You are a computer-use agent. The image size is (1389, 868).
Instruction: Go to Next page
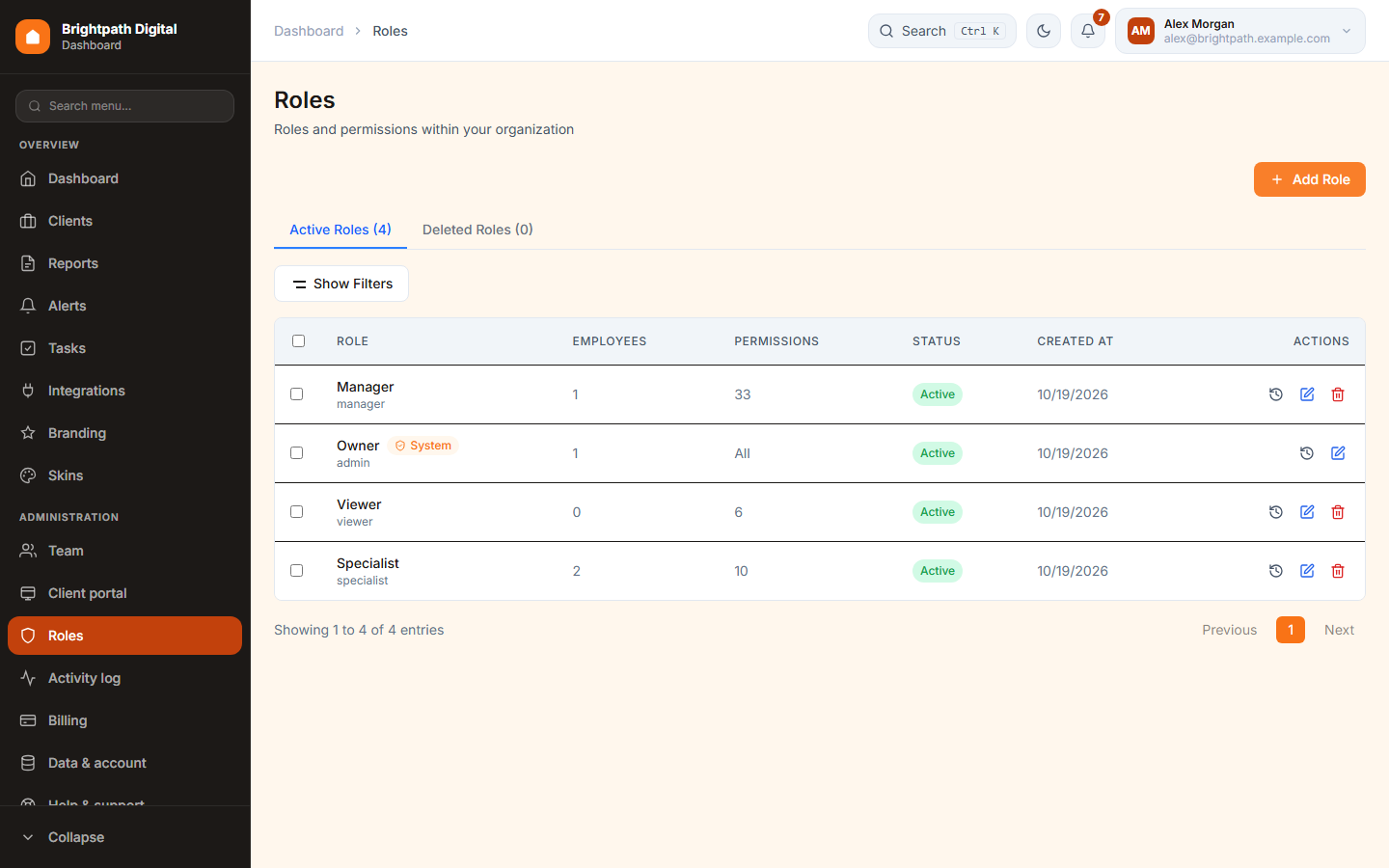[1339, 630]
